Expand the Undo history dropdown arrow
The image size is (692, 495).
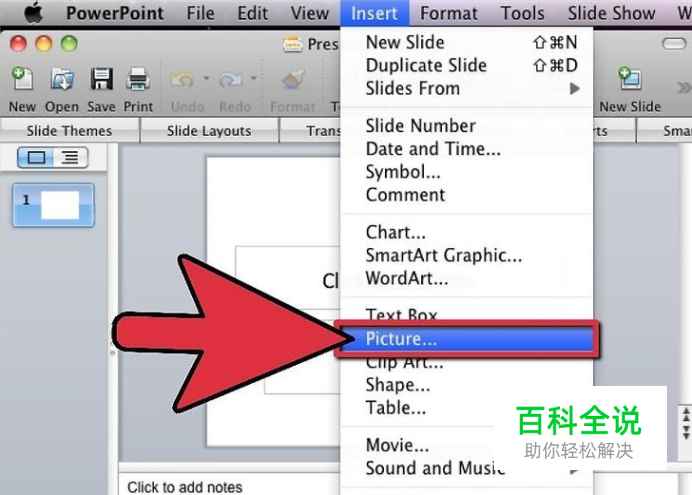[206, 79]
